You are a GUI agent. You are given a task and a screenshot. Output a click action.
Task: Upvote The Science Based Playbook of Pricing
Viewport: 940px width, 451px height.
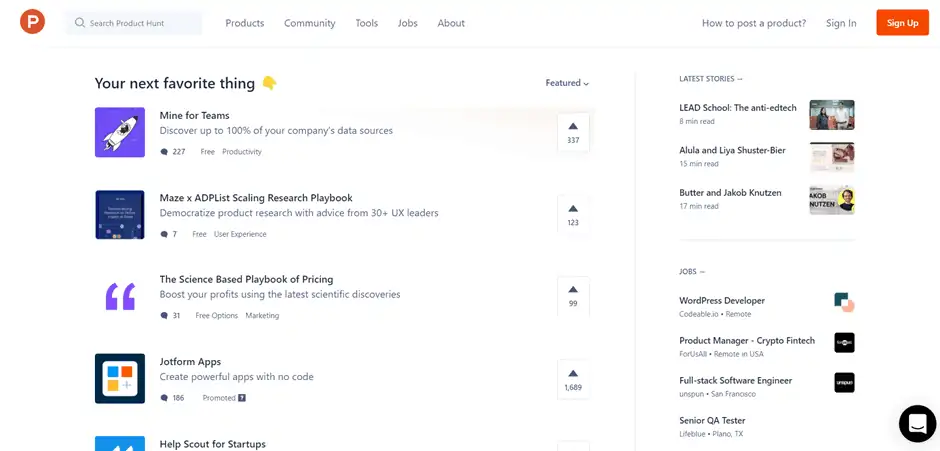pos(573,296)
